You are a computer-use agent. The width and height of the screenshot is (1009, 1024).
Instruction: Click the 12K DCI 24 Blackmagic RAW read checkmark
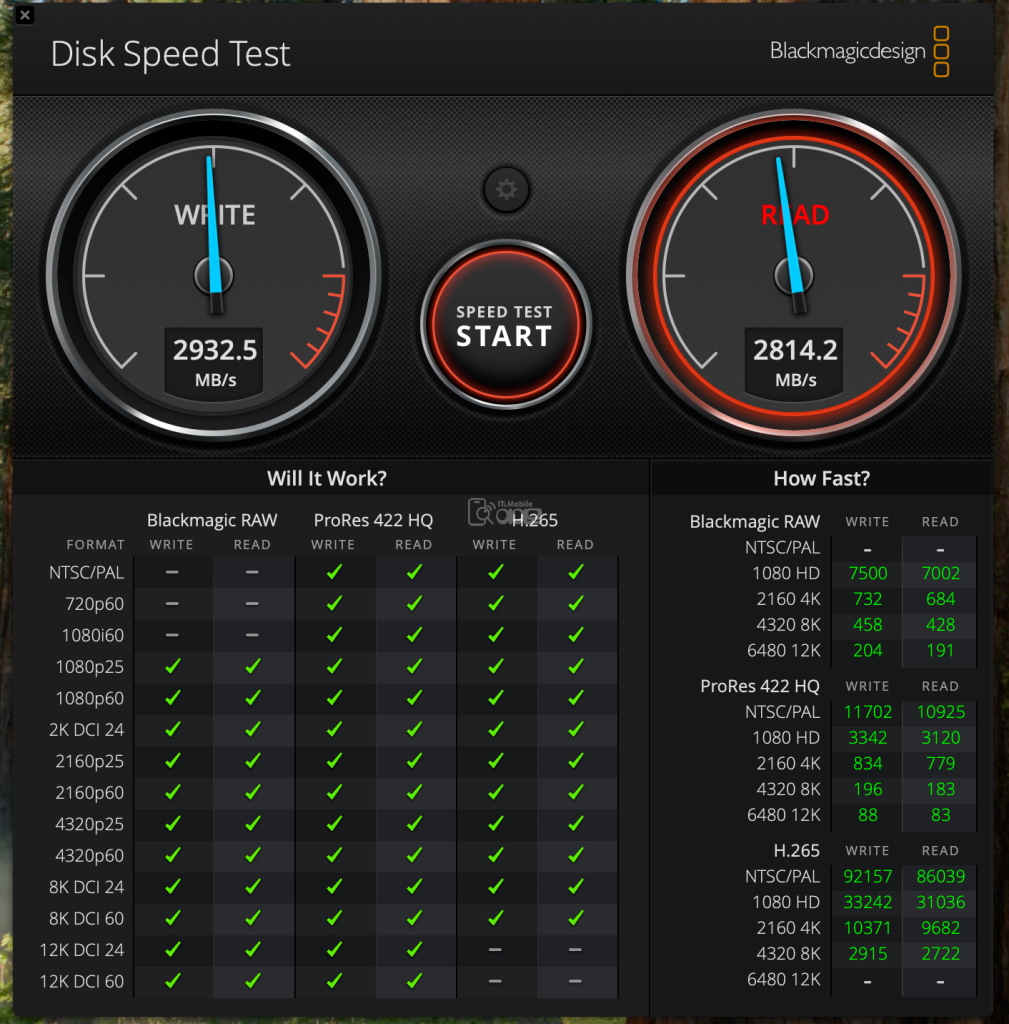[253, 949]
